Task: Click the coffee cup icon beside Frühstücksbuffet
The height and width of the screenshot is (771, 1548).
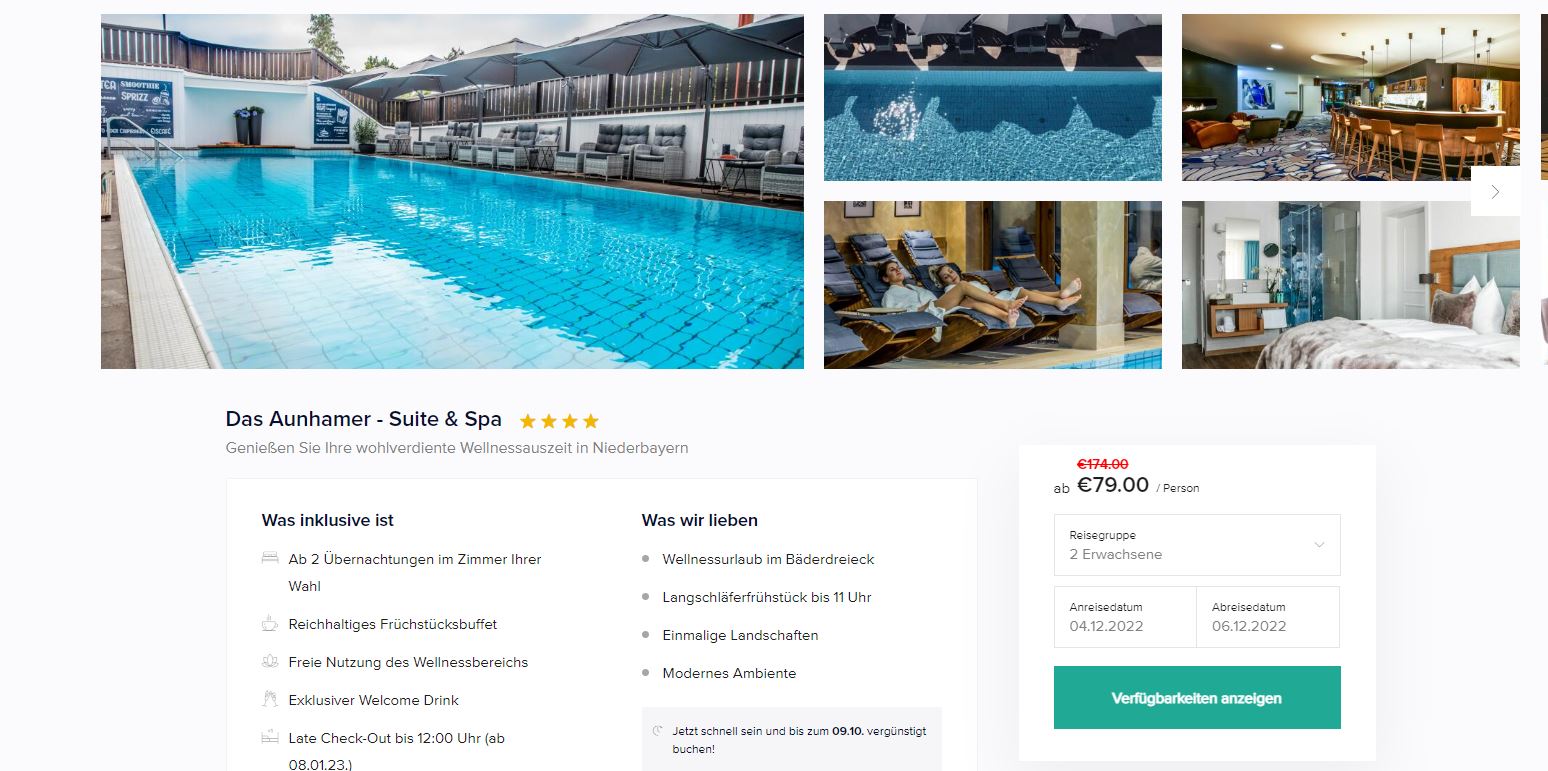Action: coord(270,624)
